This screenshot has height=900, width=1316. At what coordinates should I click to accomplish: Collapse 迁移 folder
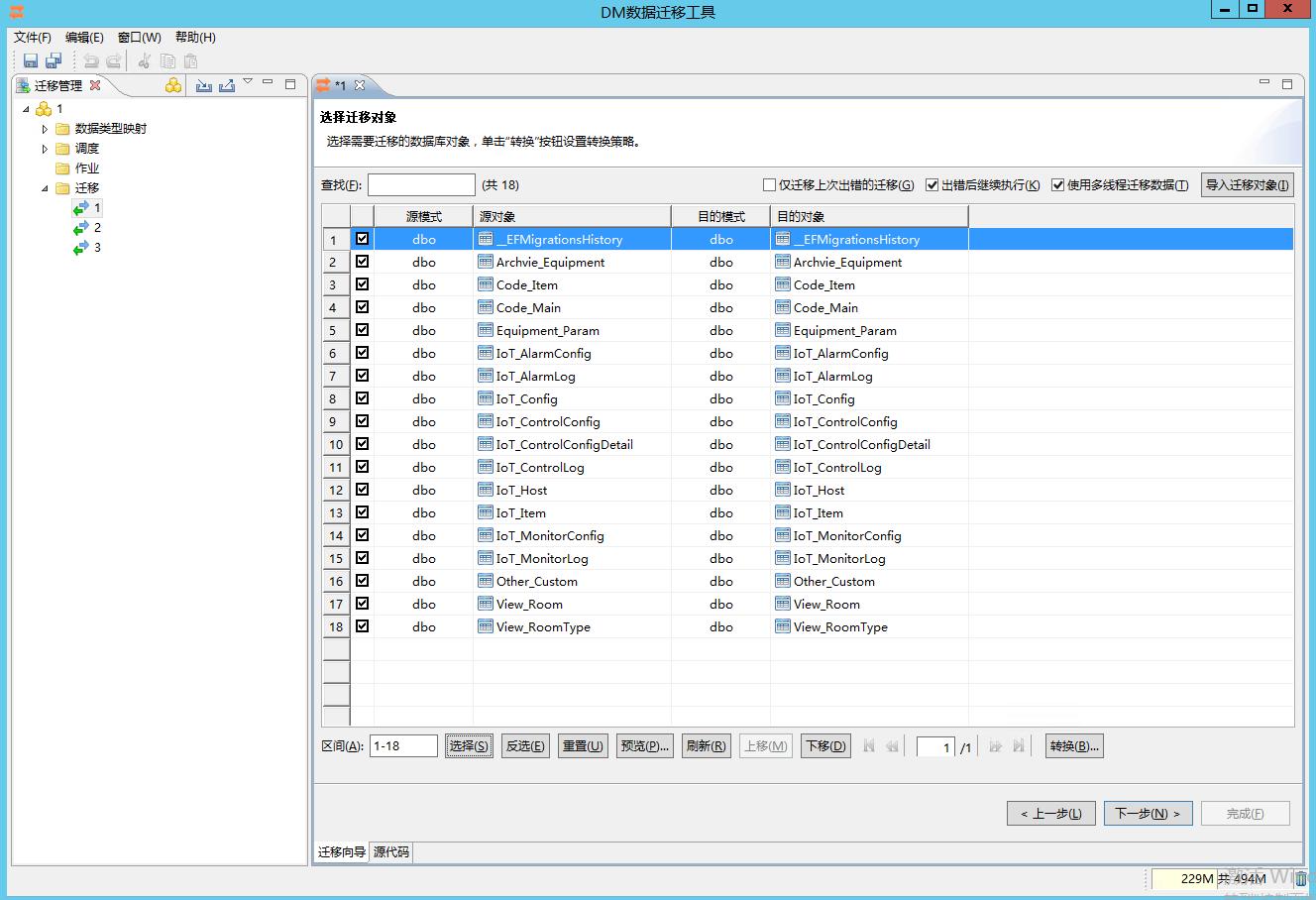coord(45,188)
